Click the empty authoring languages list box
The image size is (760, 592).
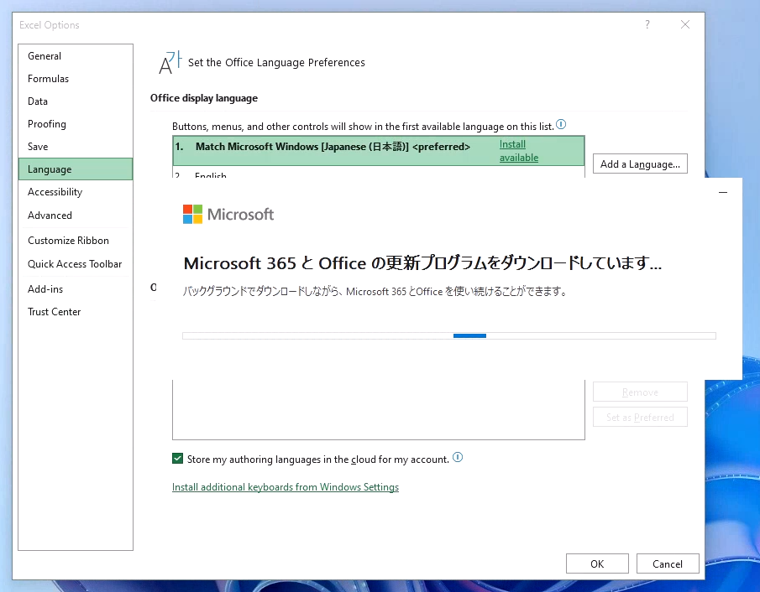click(379, 410)
